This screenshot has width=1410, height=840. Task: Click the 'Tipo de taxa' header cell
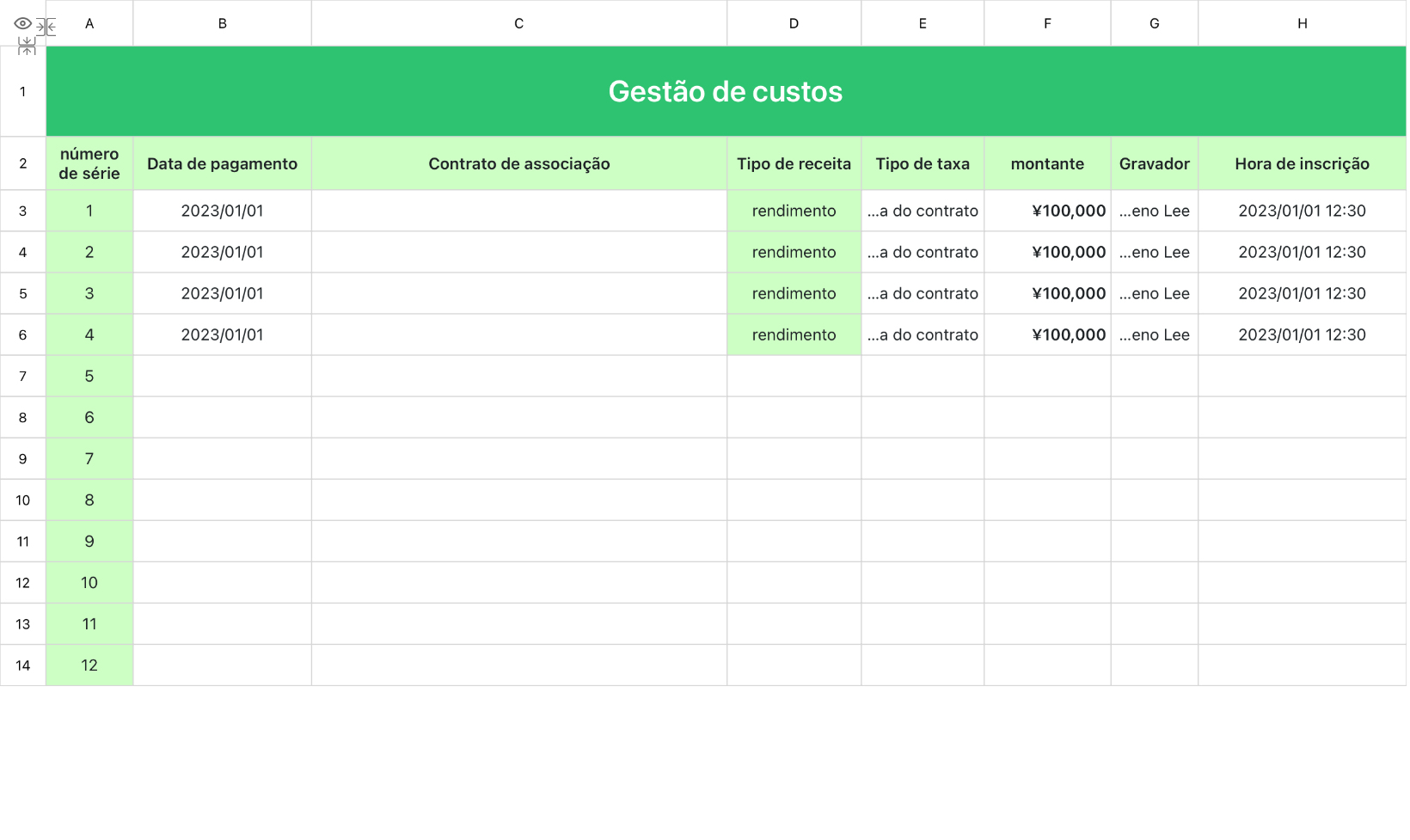coord(923,163)
